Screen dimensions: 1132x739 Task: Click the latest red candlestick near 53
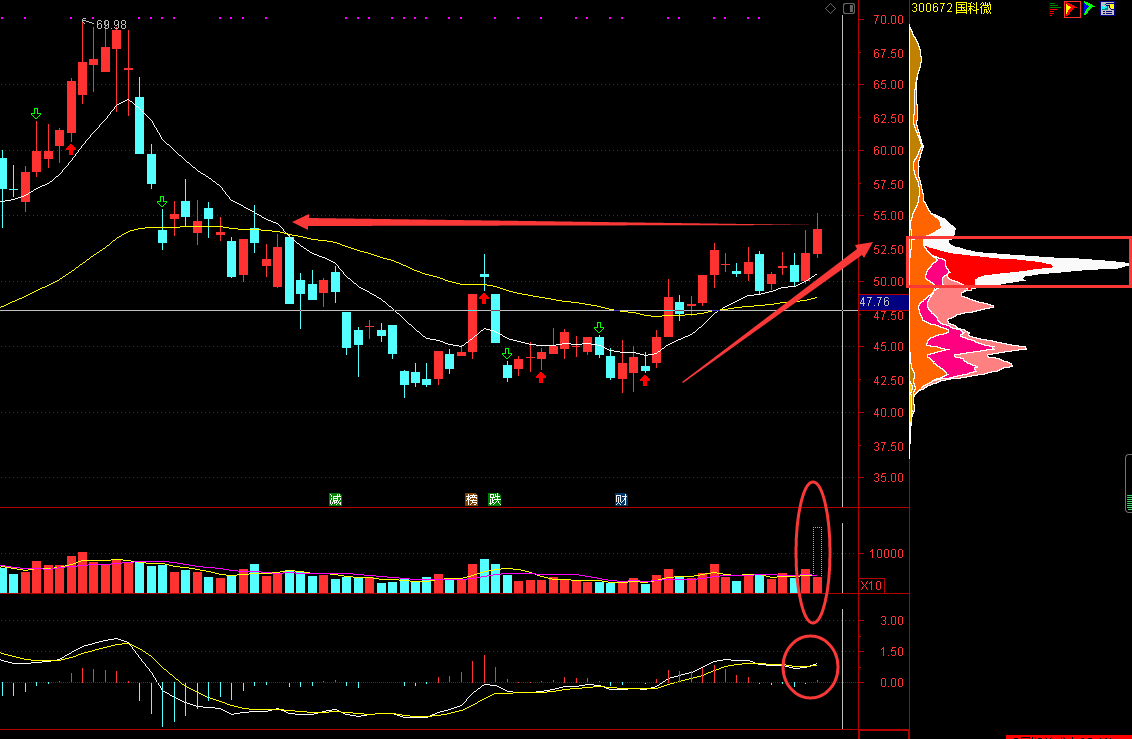click(817, 241)
